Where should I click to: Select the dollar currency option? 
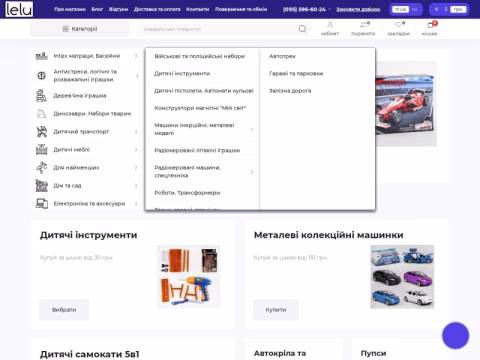tap(446, 9)
